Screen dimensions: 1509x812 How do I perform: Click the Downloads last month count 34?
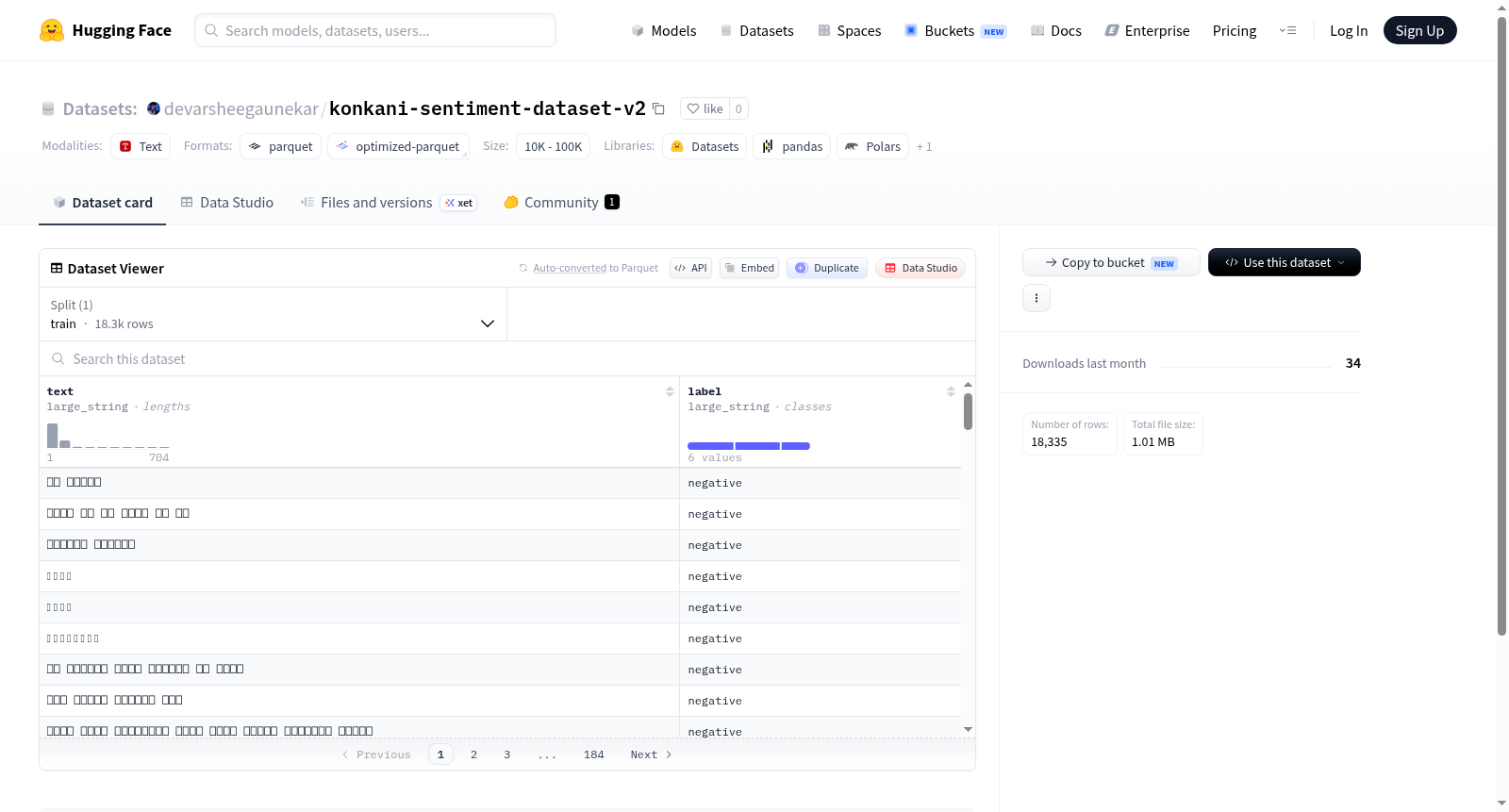[x=1352, y=363]
